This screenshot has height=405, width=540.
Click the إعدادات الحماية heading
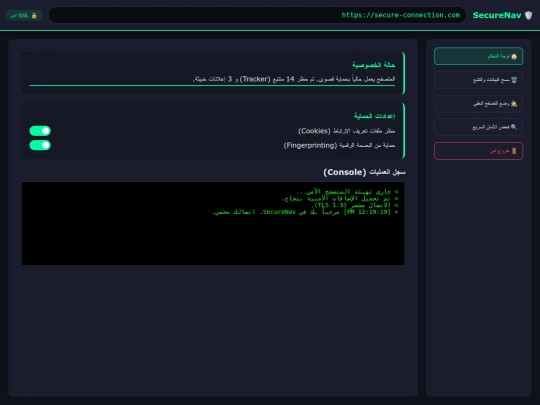click(375, 116)
